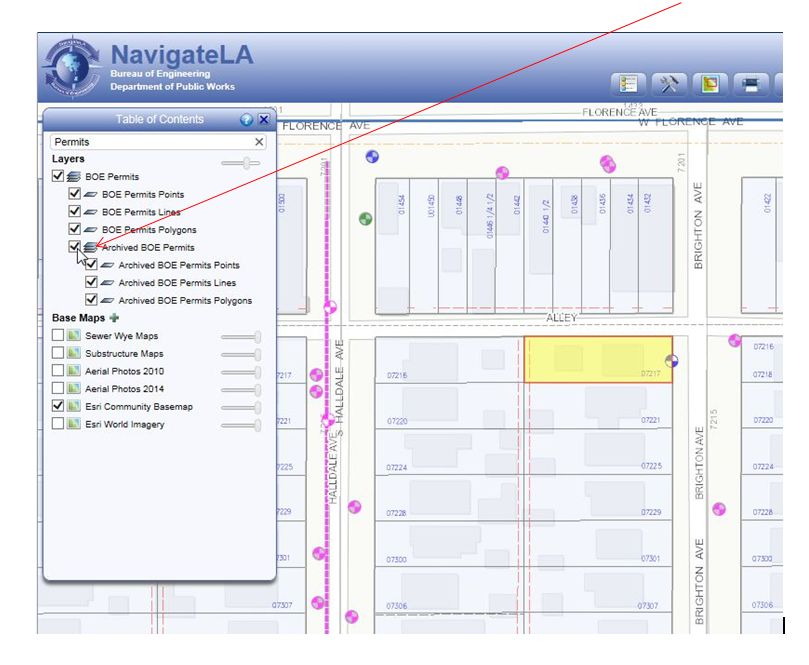Select the yellow highlighted parcel on the map
Viewport: 809px width, 665px height.
click(597, 360)
